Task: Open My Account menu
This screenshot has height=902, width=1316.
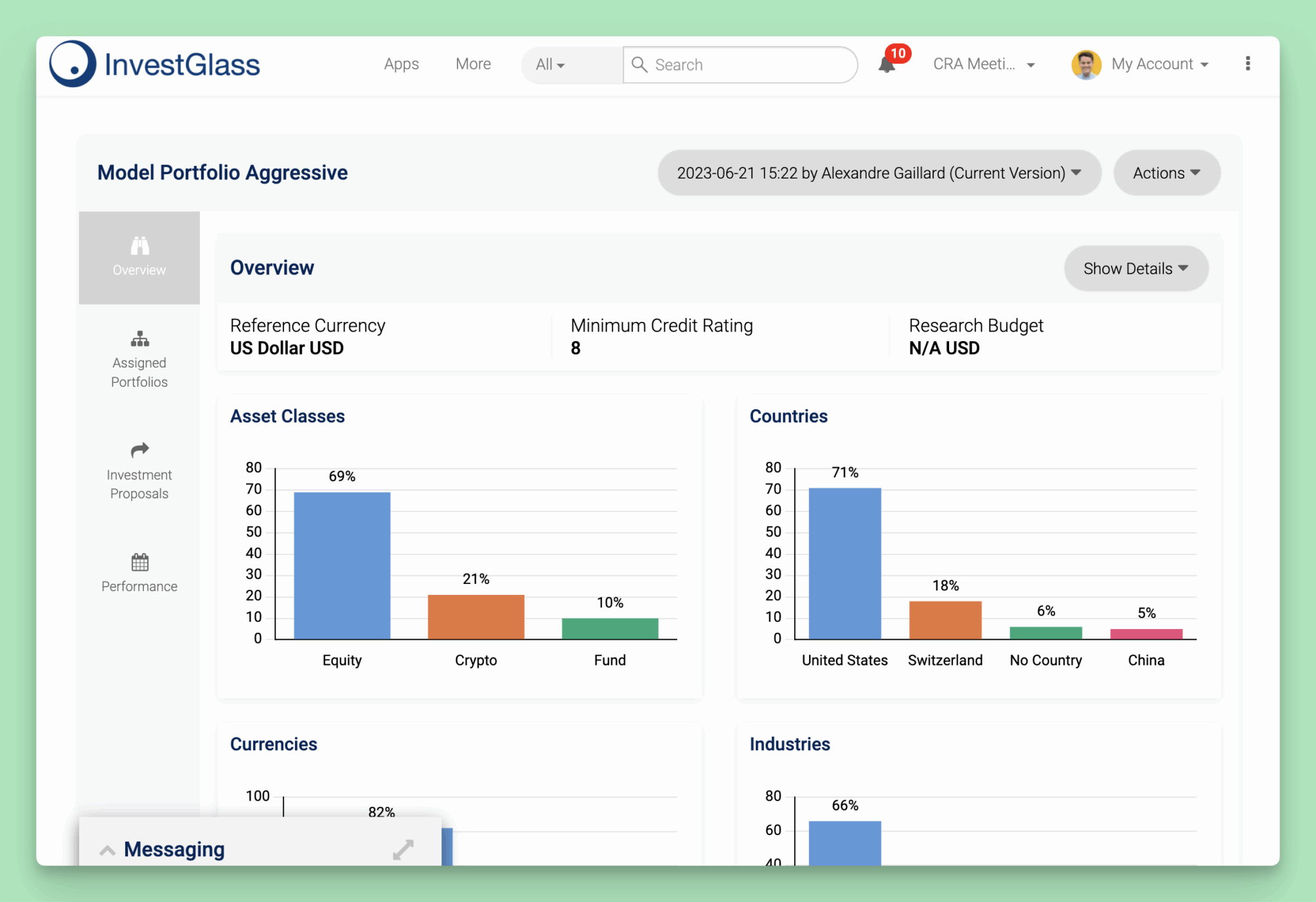Action: [x=1159, y=64]
